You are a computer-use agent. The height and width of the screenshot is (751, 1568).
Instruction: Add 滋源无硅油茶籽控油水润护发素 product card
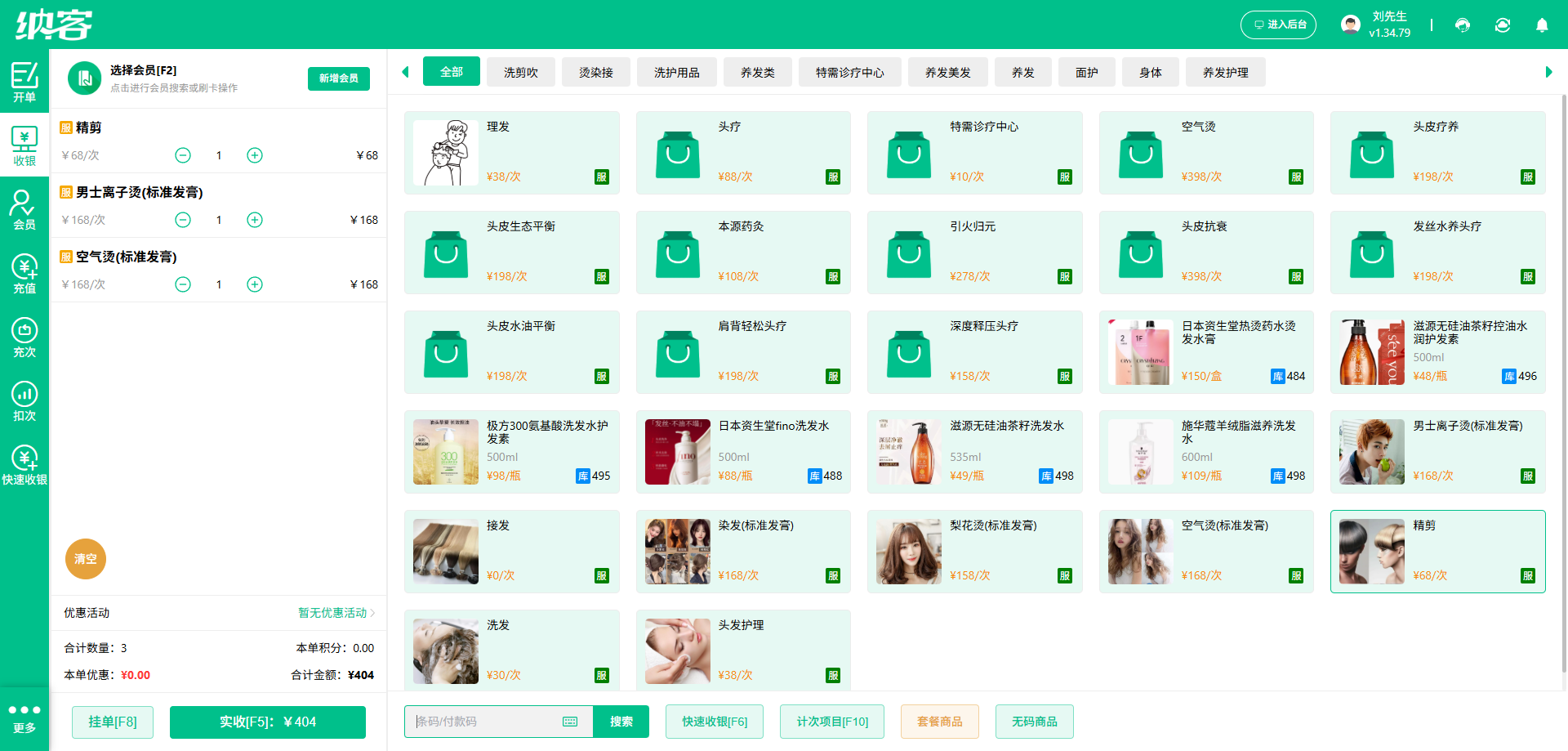click(1438, 352)
